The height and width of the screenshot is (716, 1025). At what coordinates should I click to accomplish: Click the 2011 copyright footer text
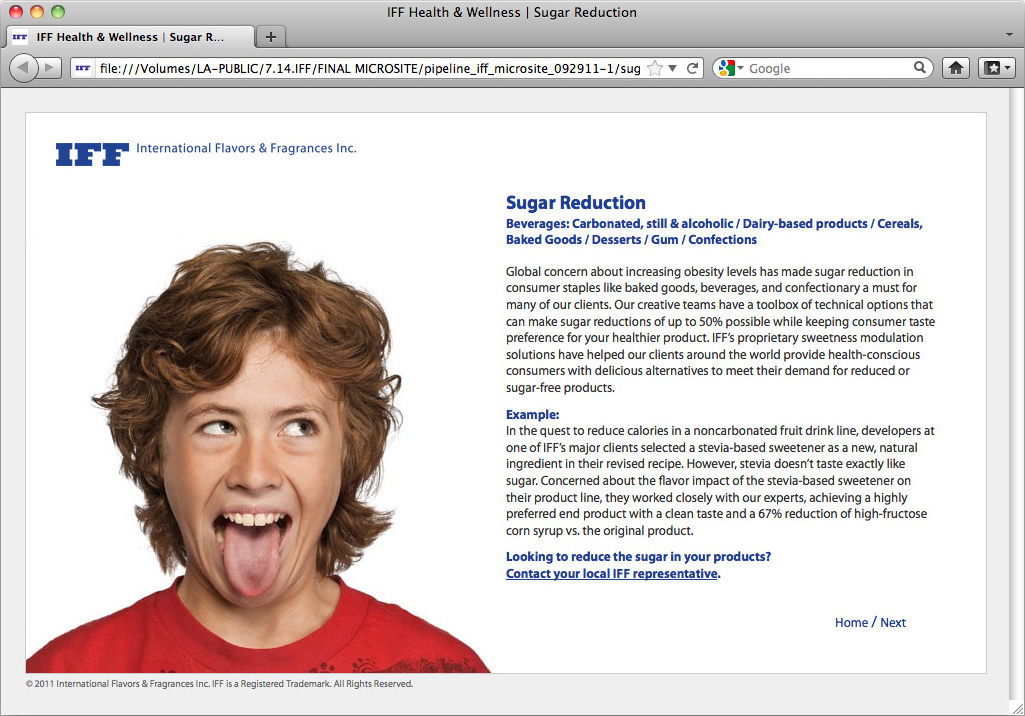219,684
